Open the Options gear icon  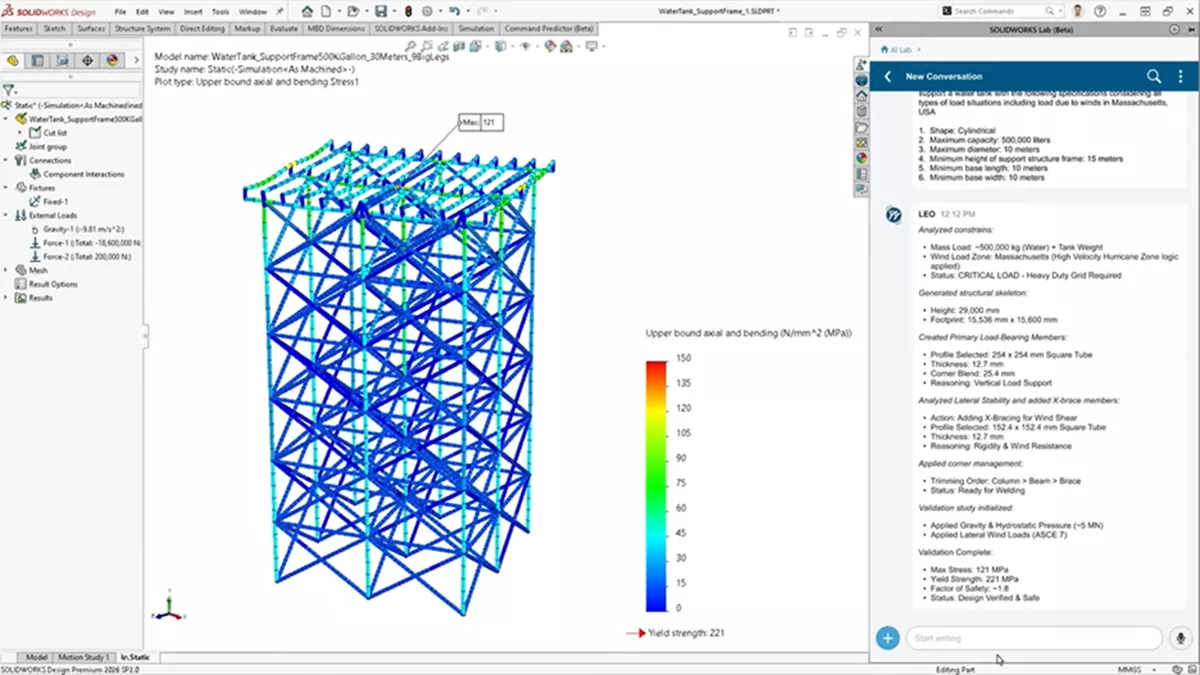click(428, 11)
